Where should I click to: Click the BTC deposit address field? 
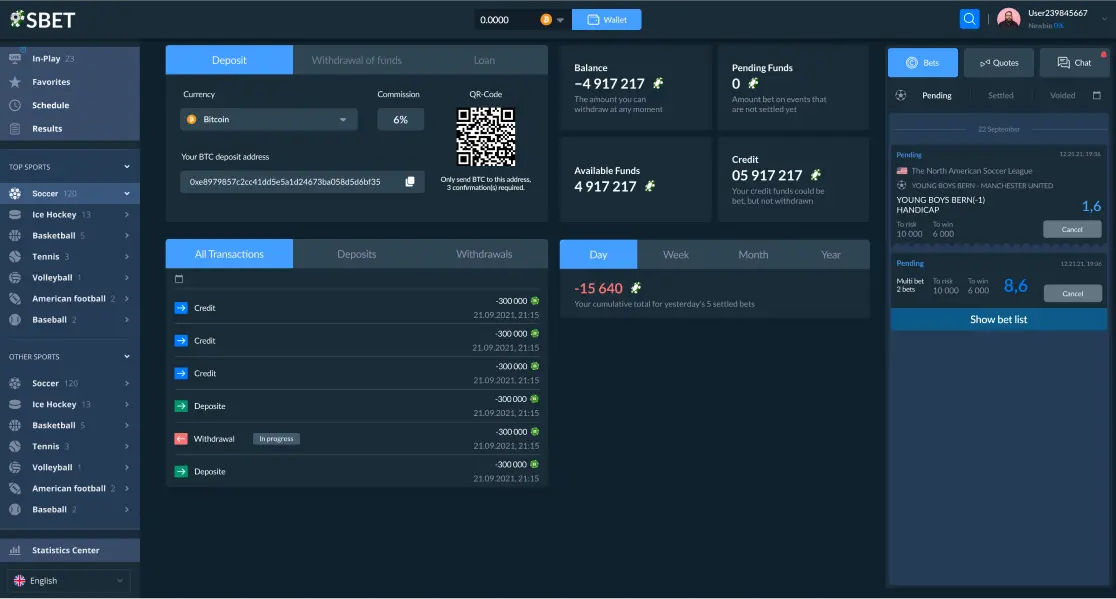[290, 181]
